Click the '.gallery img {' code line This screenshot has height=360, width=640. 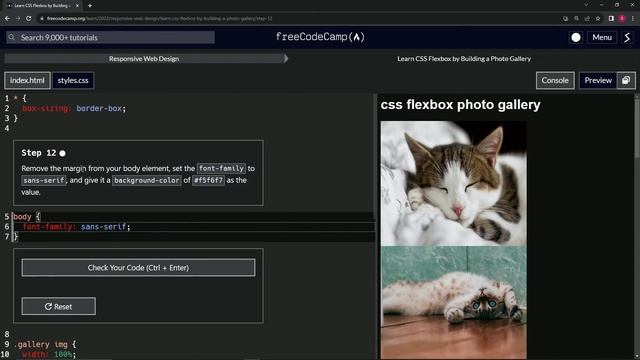point(45,344)
